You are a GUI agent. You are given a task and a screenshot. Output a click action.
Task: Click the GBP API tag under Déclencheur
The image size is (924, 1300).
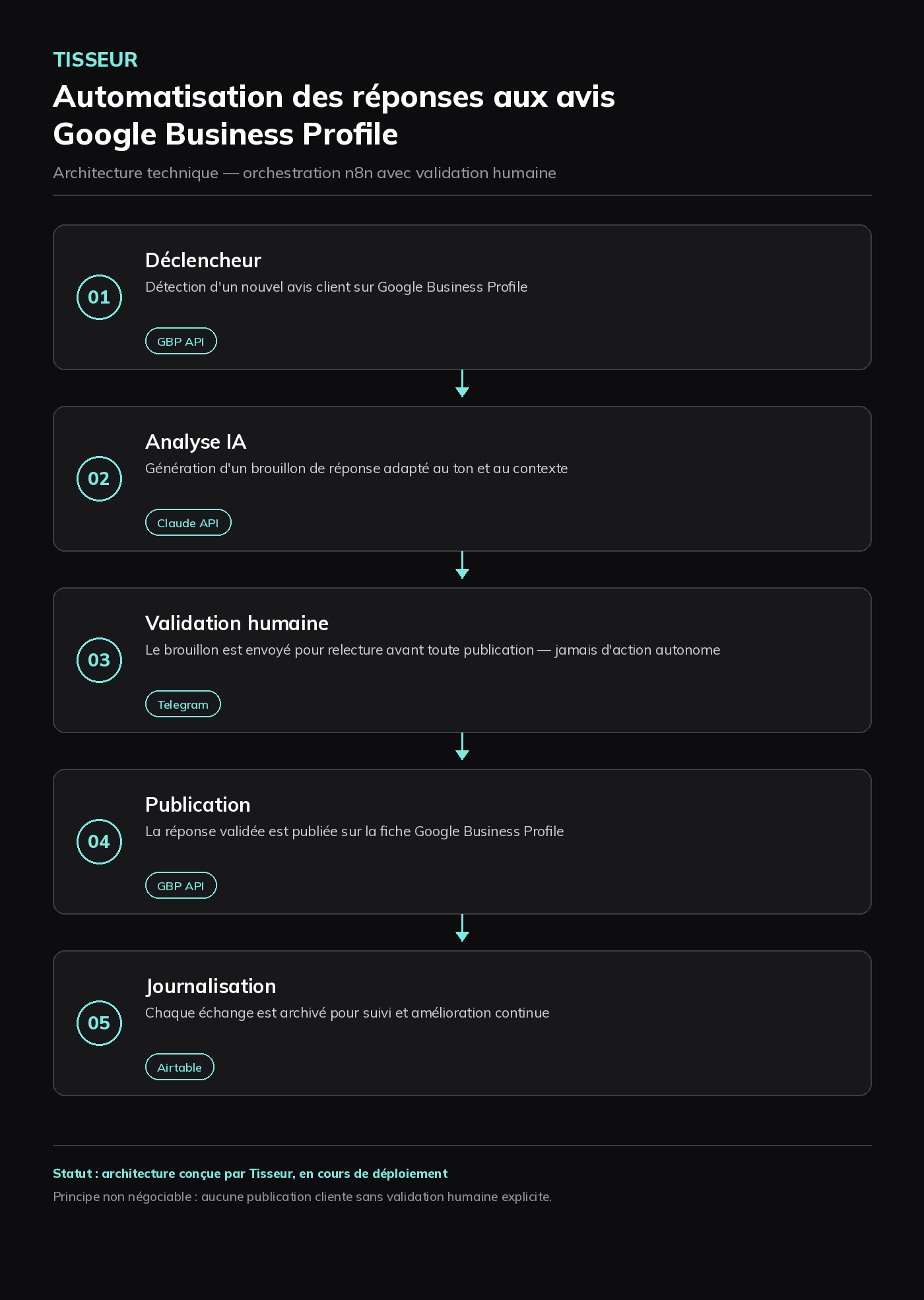[x=181, y=341]
